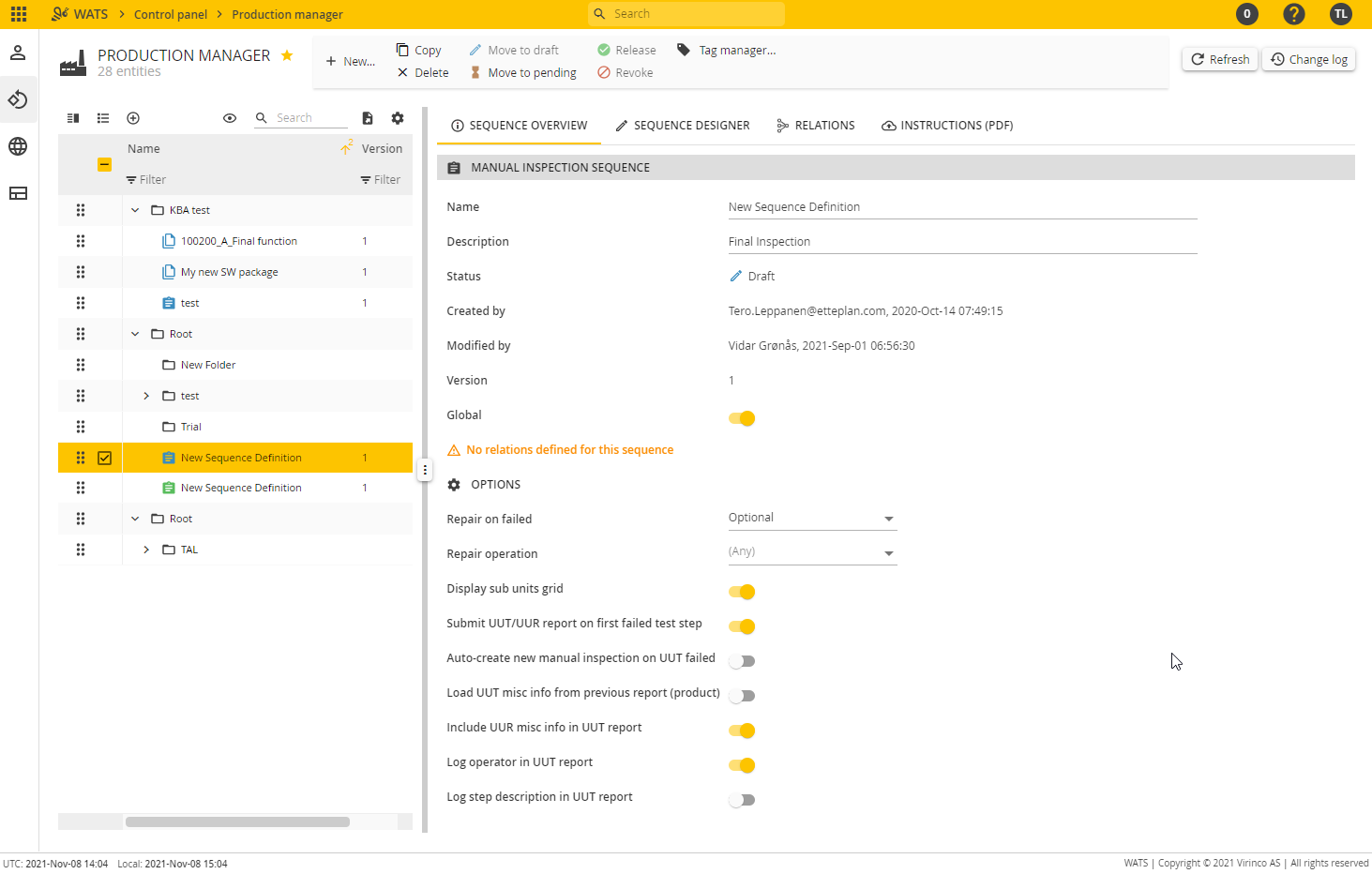Toggle the Global switch

click(742, 418)
